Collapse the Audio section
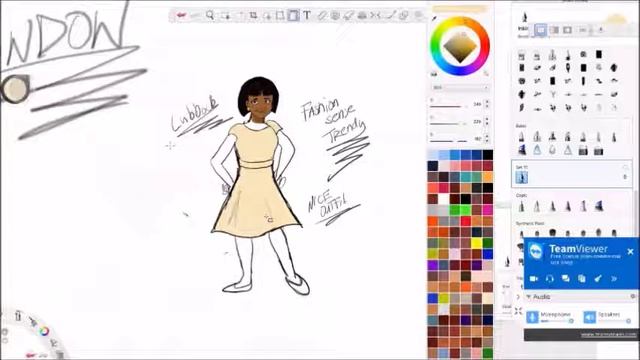This screenshot has width=640, height=360. point(529,297)
